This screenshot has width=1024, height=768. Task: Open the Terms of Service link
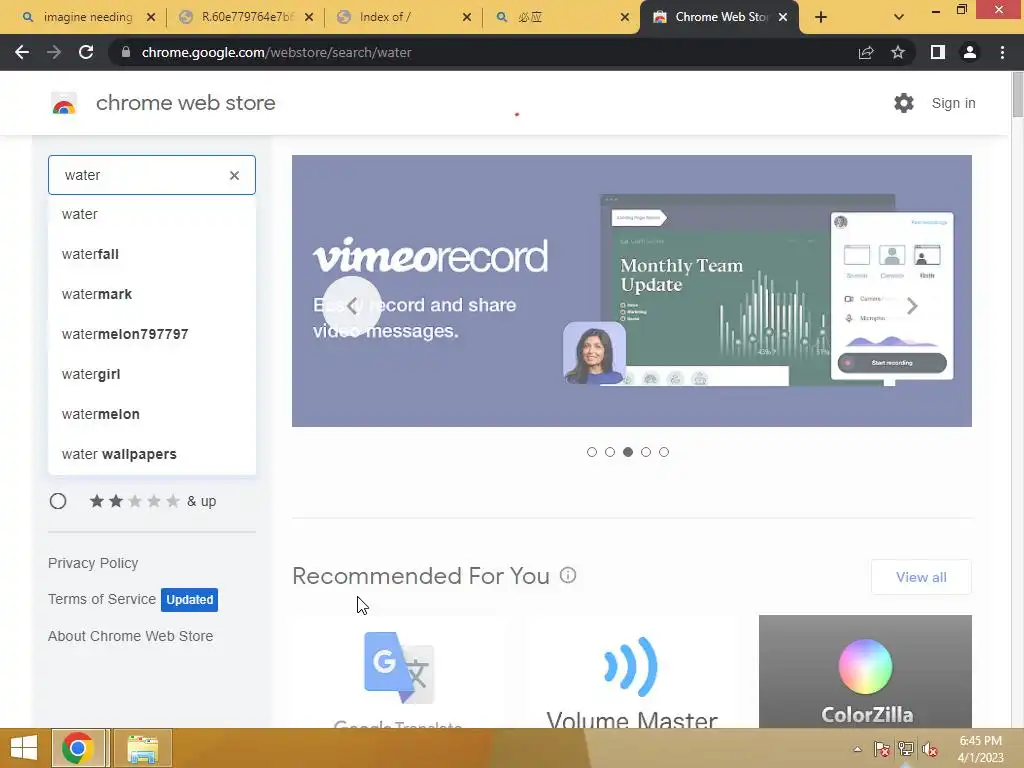tap(102, 599)
